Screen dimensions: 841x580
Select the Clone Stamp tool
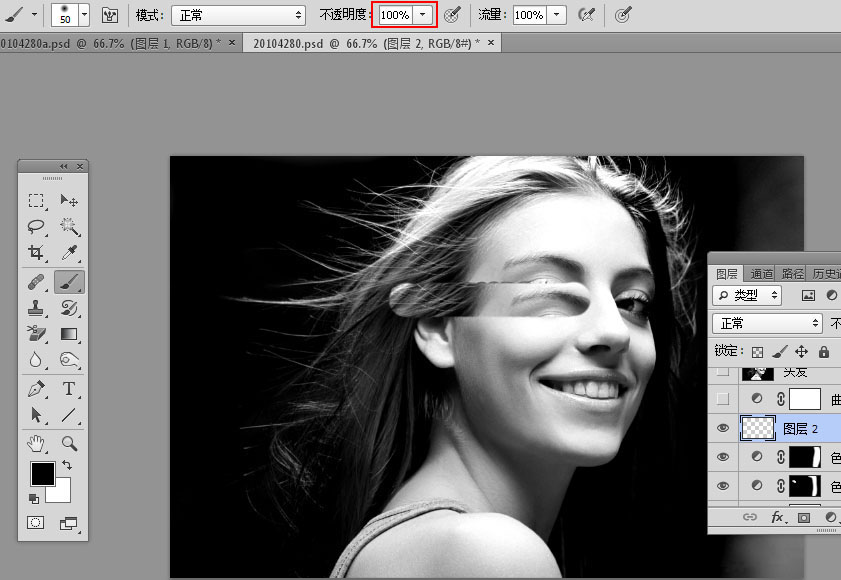click(36, 308)
